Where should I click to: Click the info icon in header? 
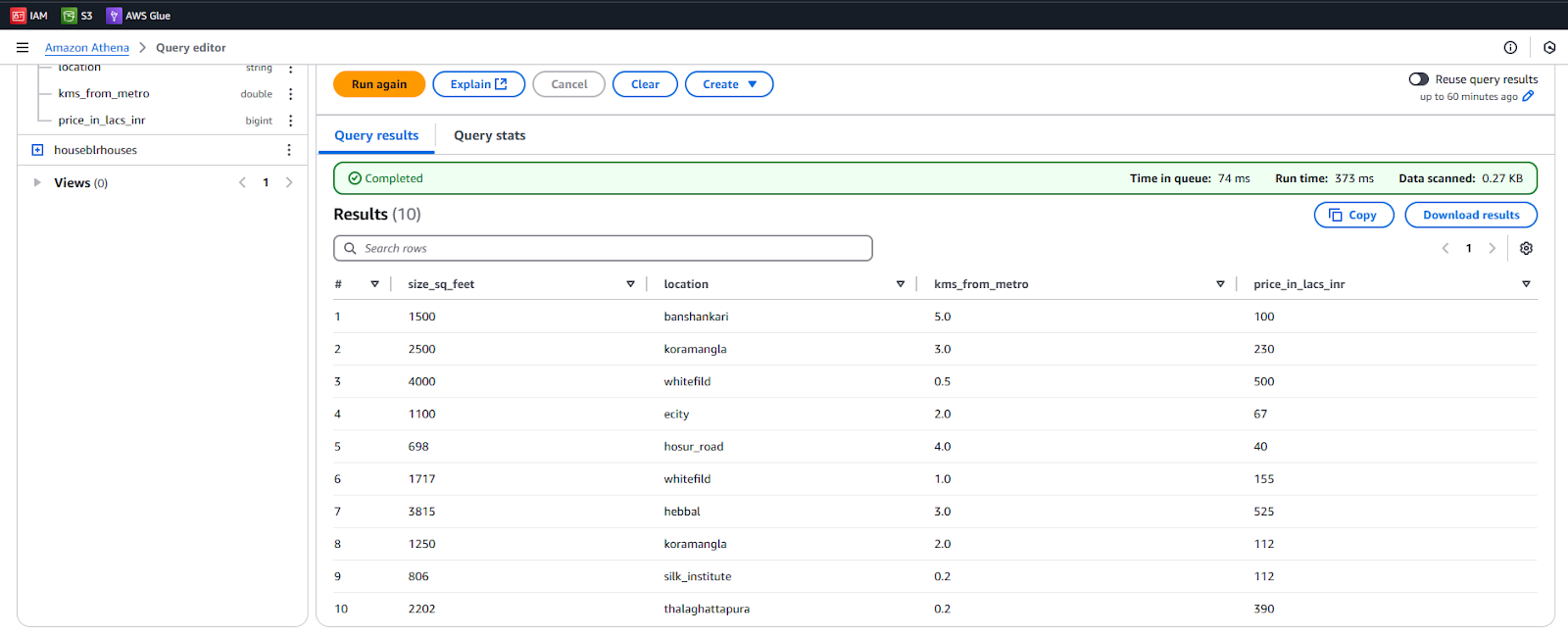coord(1510,47)
